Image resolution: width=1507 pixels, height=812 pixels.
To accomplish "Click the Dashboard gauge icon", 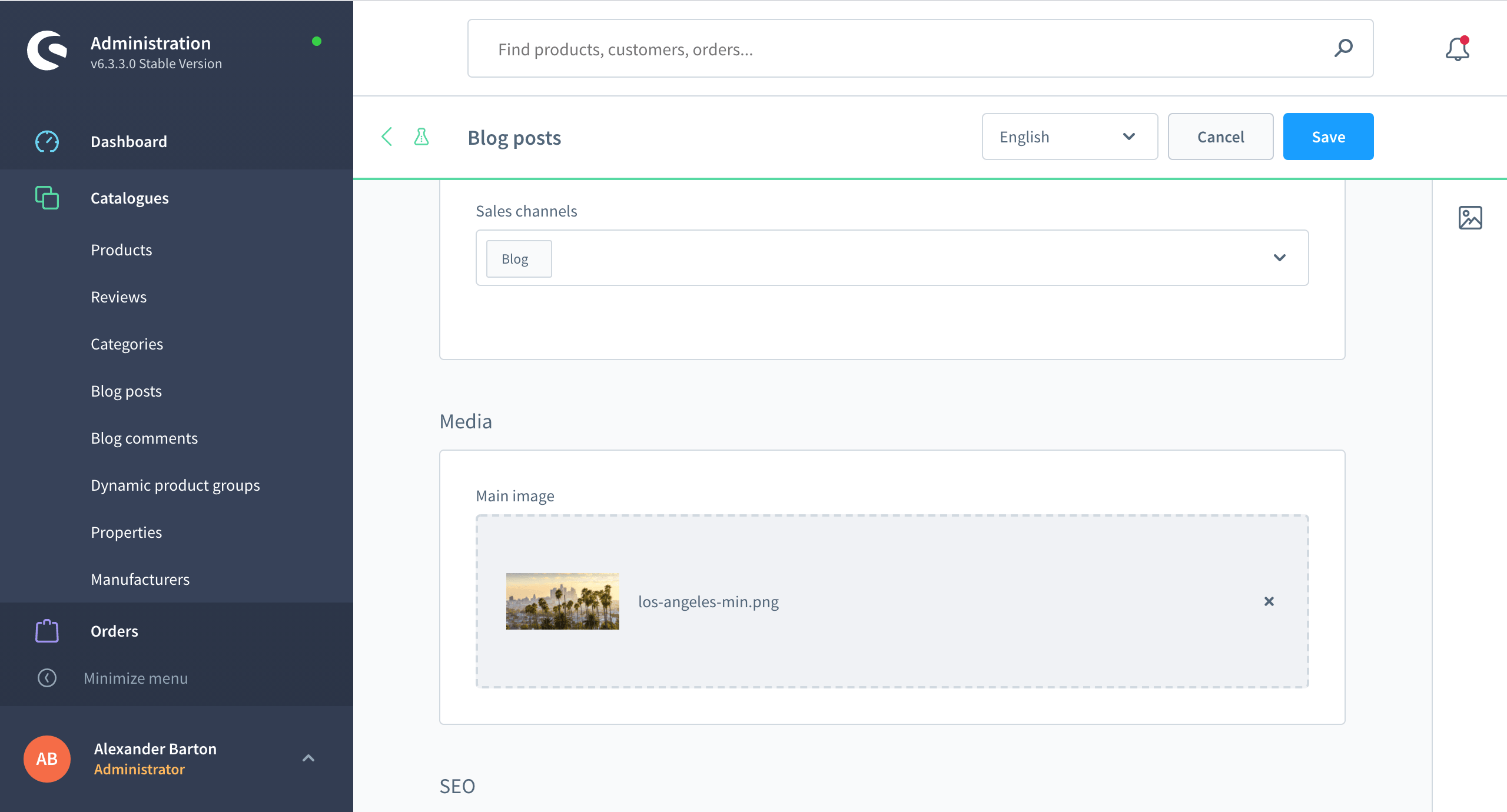I will click(x=47, y=142).
